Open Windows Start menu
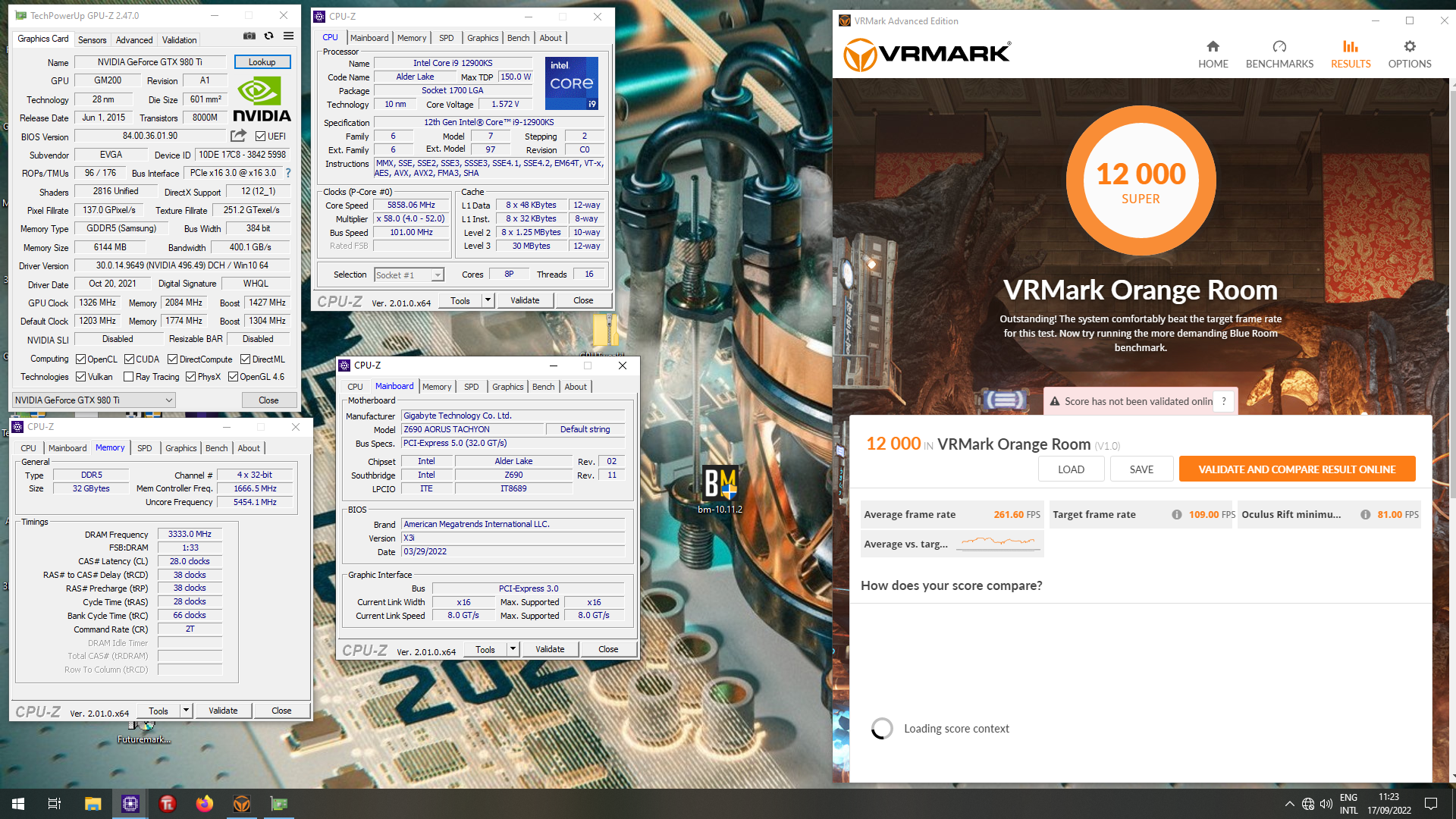The height and width of the screenshot is (819, 1456). point(18,804)
